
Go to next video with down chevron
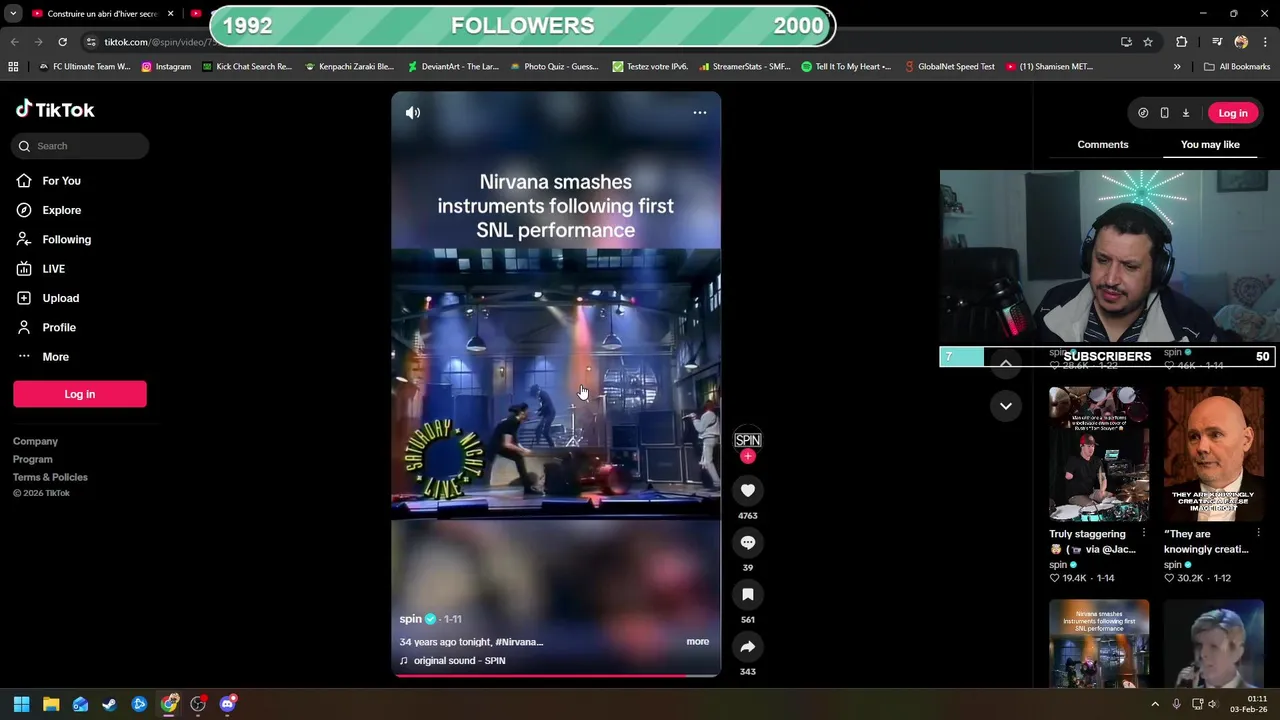click(1006, 406)
